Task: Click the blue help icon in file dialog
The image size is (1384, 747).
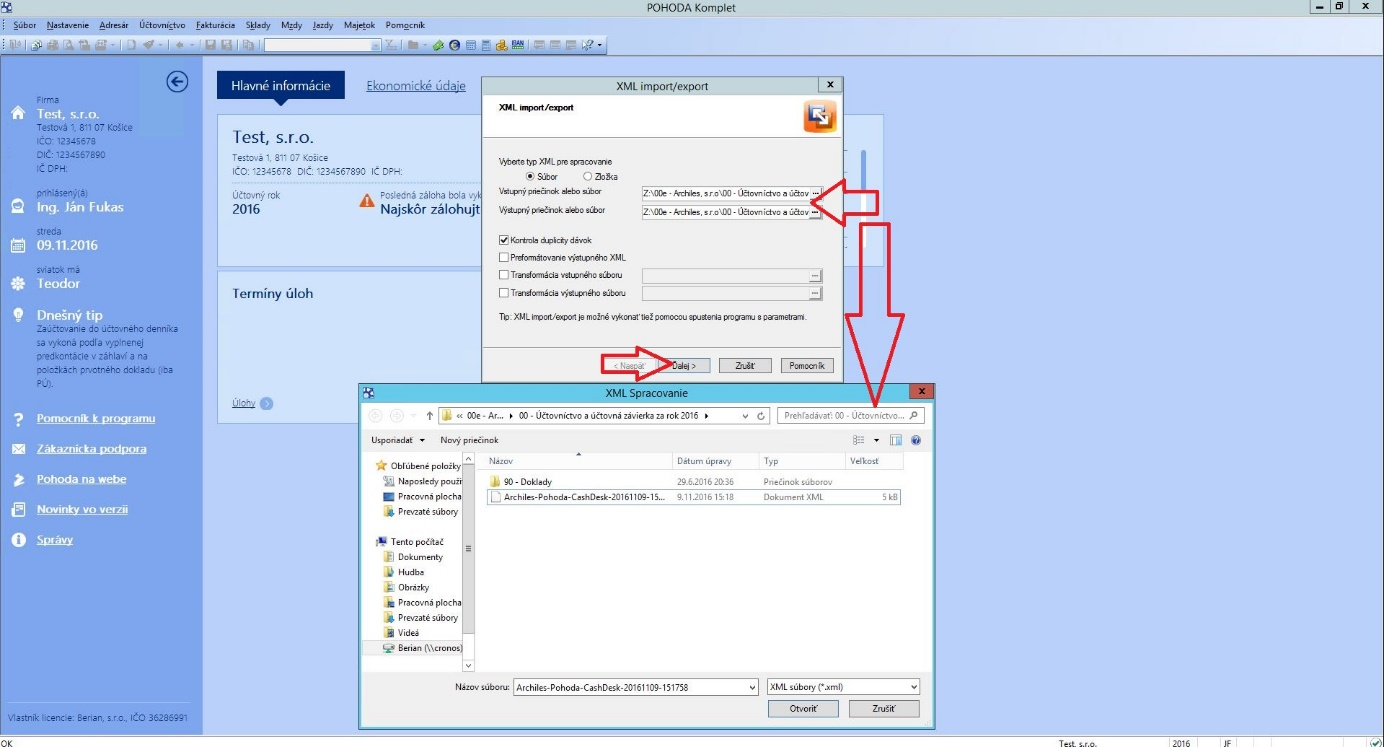Action: pos(916,440)
